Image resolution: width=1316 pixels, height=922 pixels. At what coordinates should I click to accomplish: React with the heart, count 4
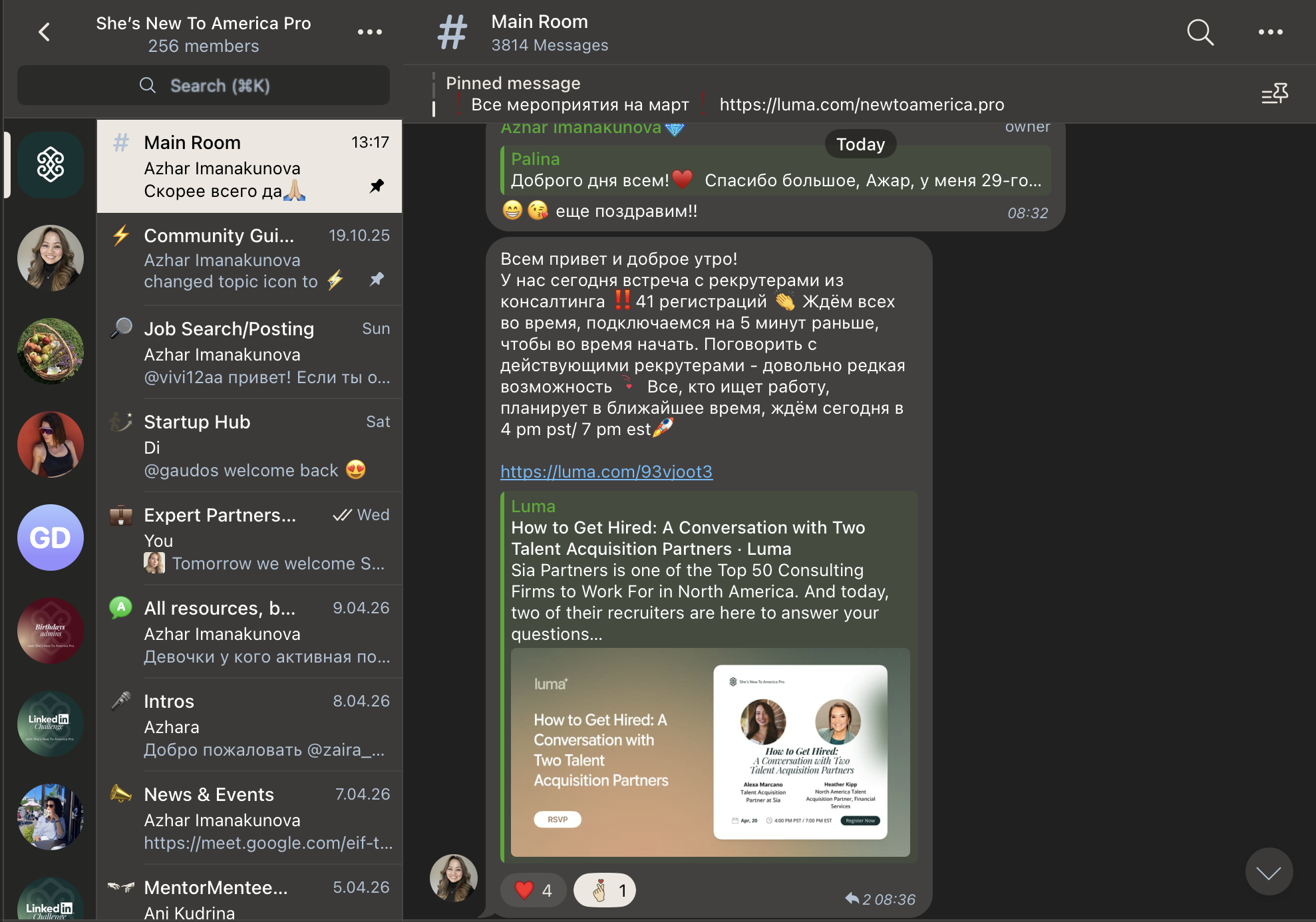click(x=533, y=890)
